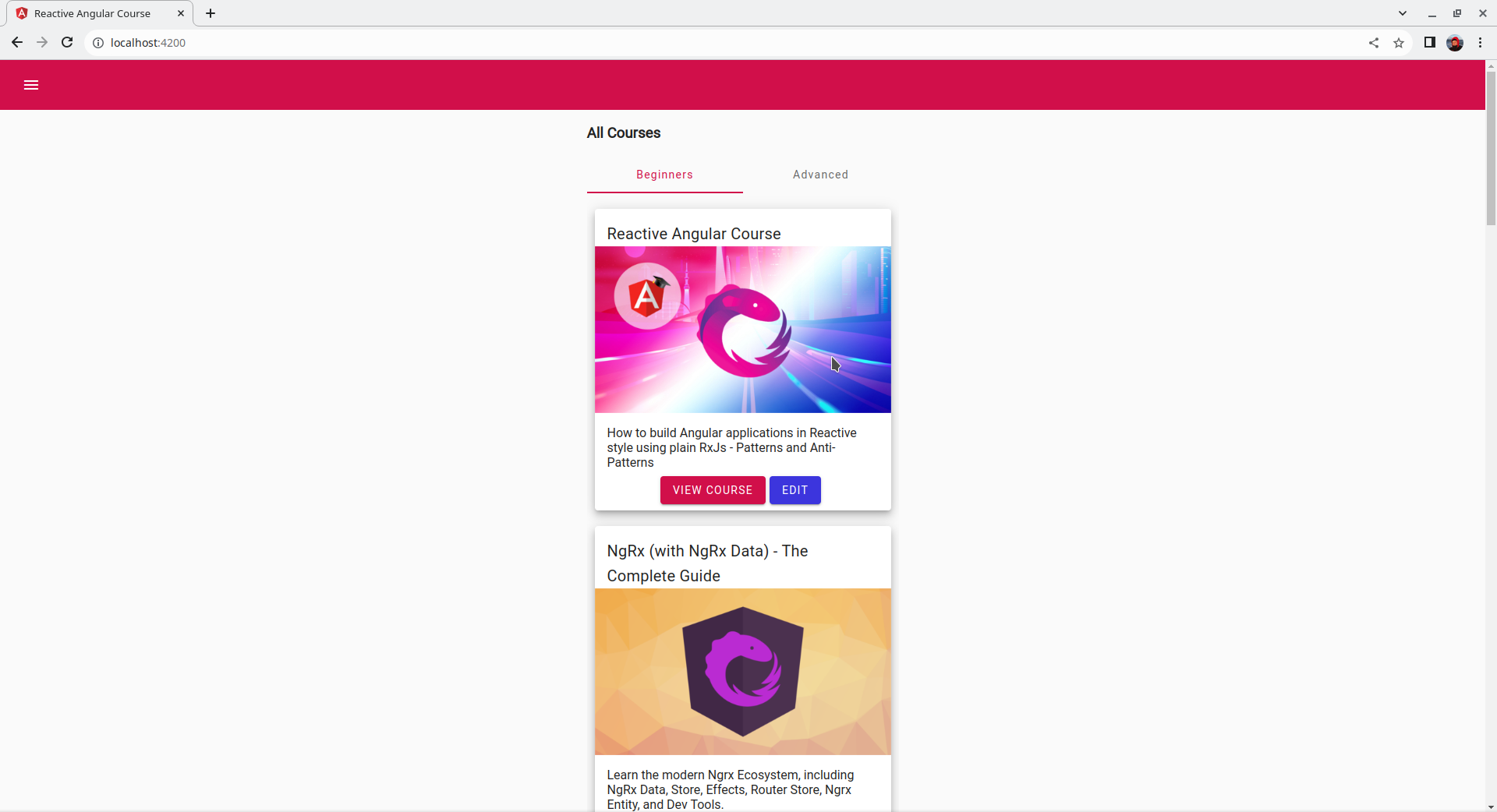Click the NgRx Complete Guide thumbnail image

pyautogui.click(x=742, y=672)
